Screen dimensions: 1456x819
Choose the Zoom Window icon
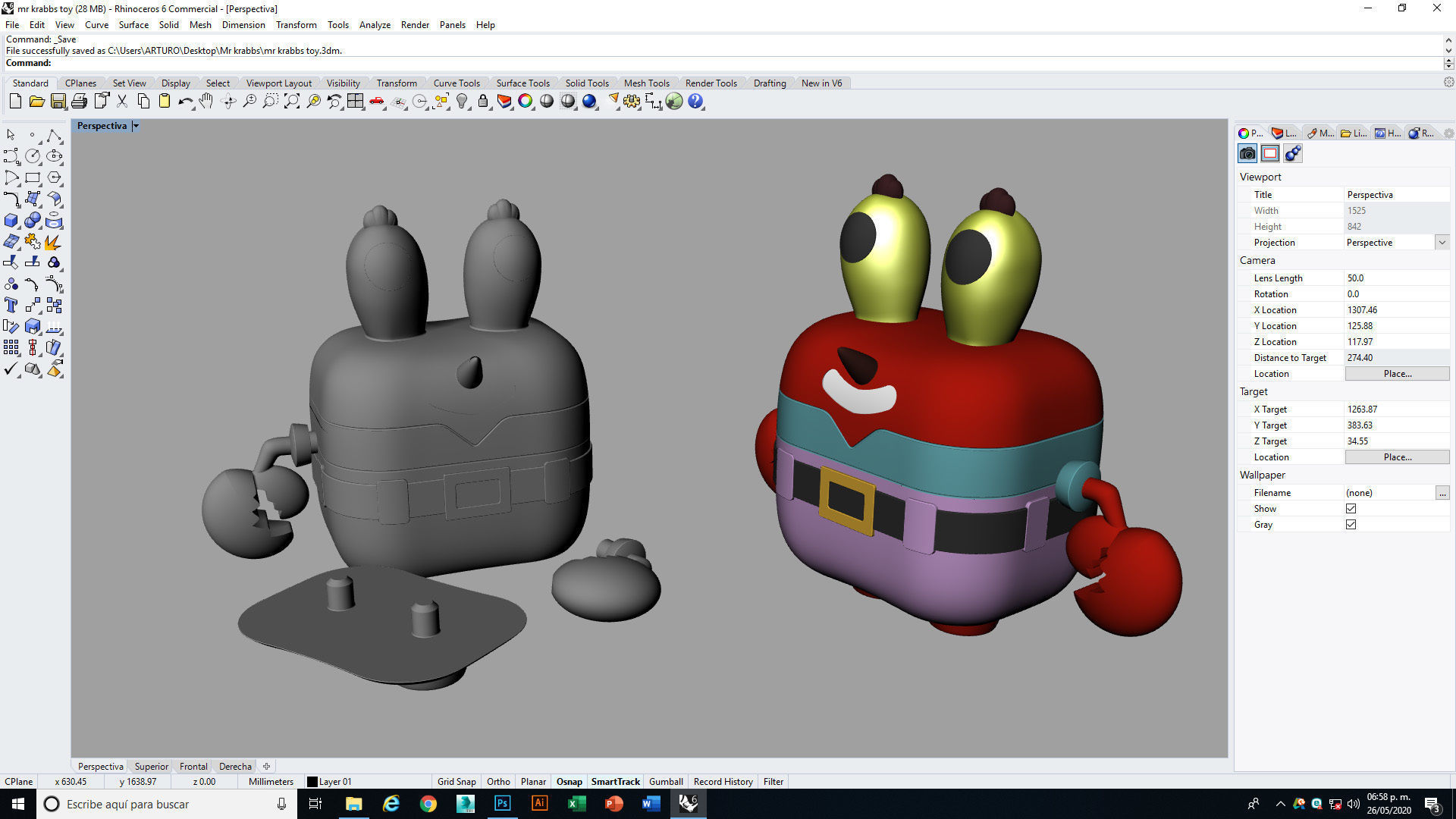tap(270, 101)
